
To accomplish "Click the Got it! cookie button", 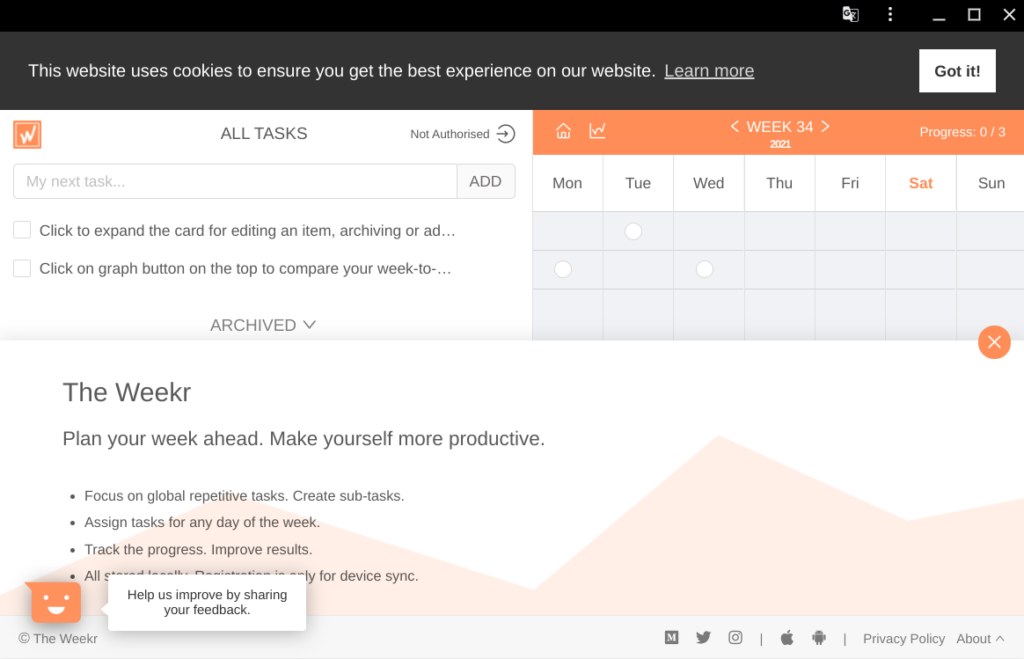I will coord(957,71).
